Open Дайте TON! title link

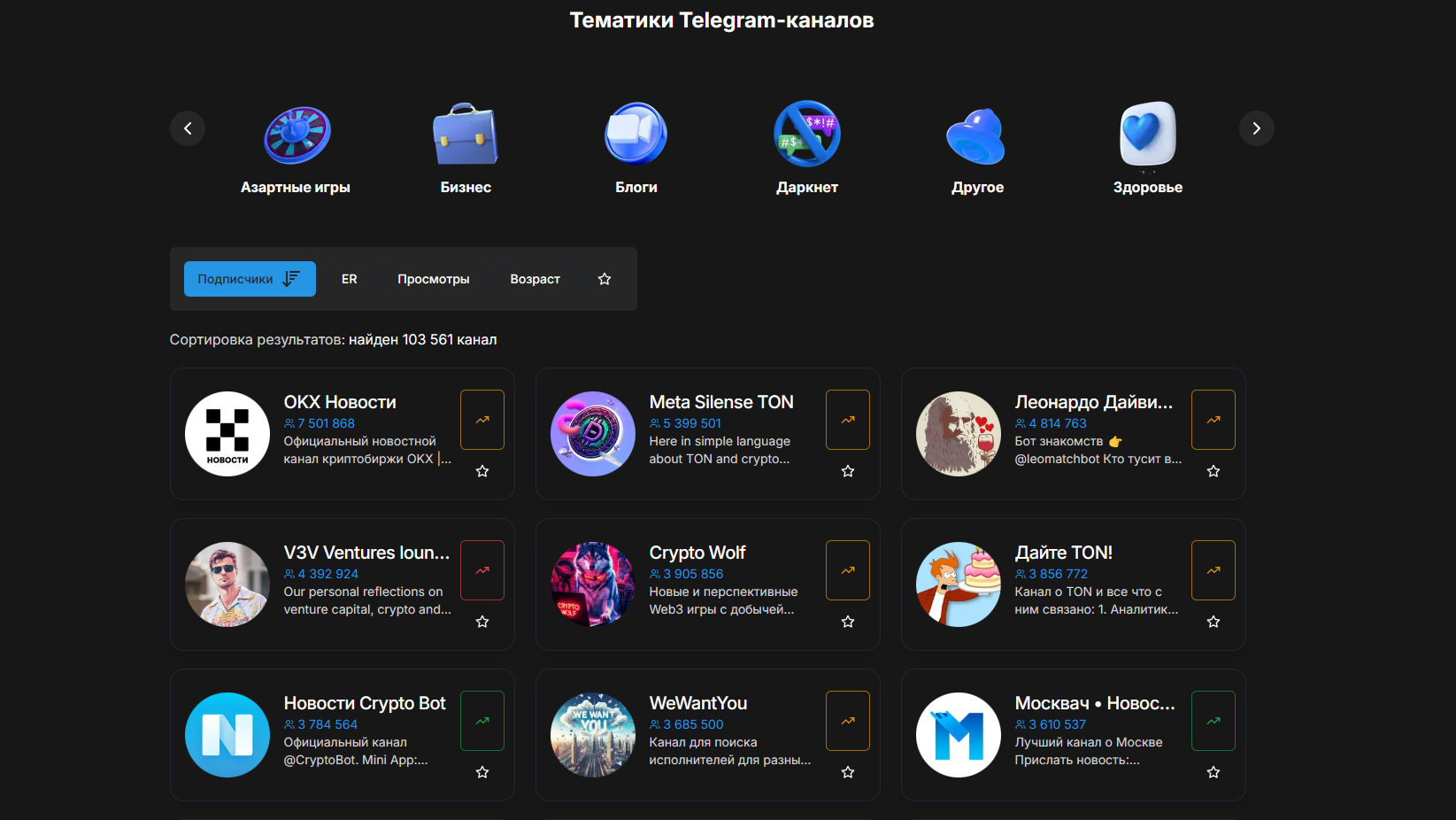pyautogui.click(x=1064, y=553)
